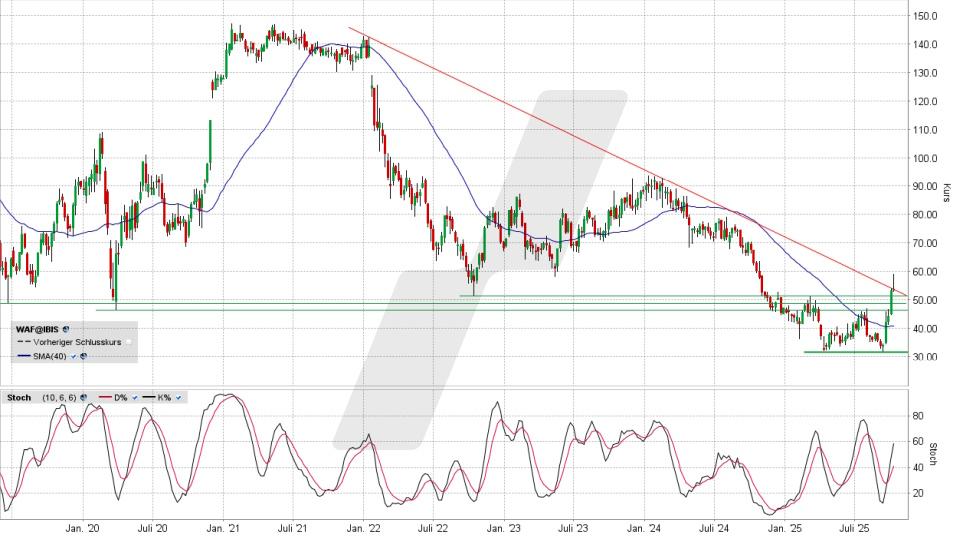Screen dimensions: 960x540
Task: Open settings icon next to WAF@IBIS
Action: point(67,328)
